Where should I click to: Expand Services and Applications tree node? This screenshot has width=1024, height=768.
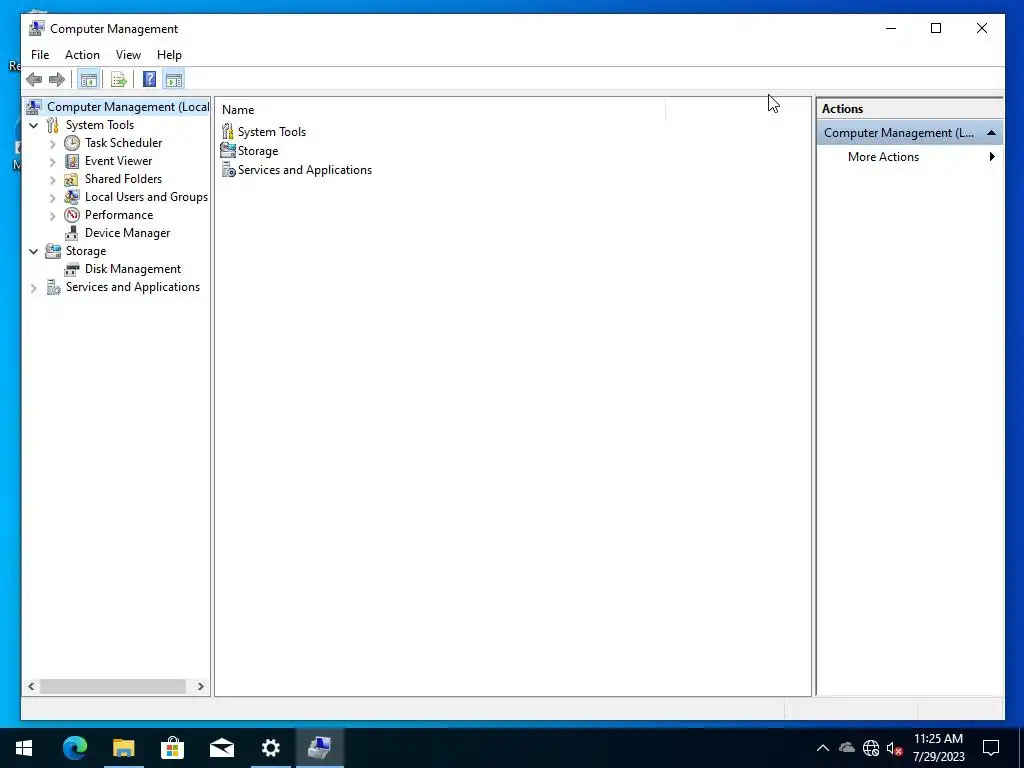(x=33, y=287)
